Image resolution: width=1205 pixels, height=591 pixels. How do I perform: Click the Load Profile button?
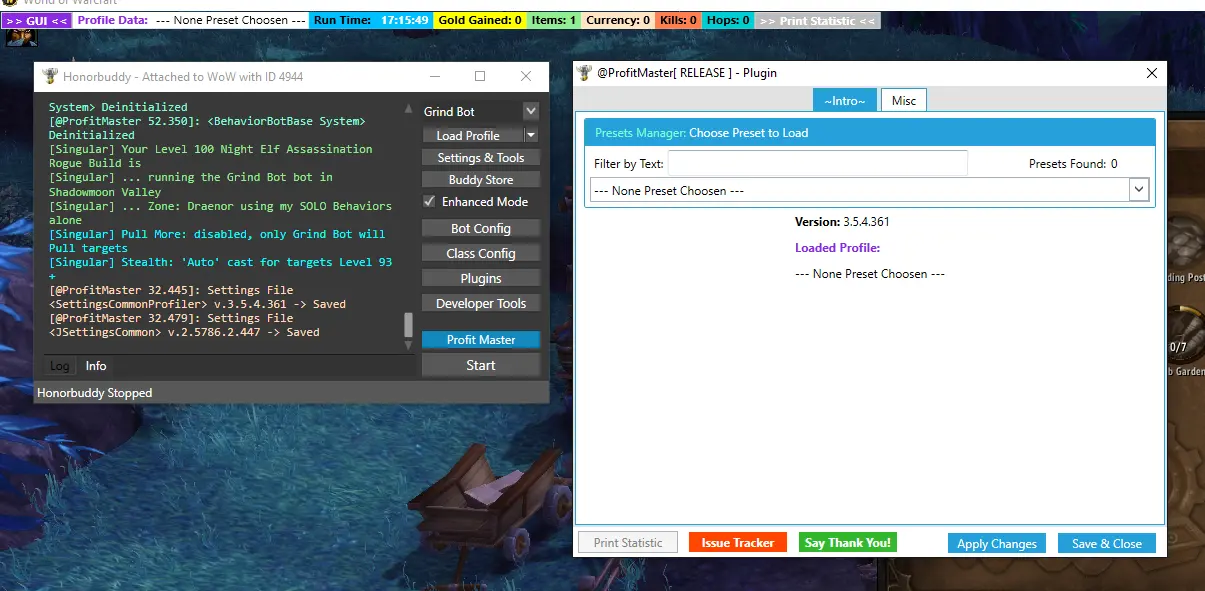[x=473, y=135]
